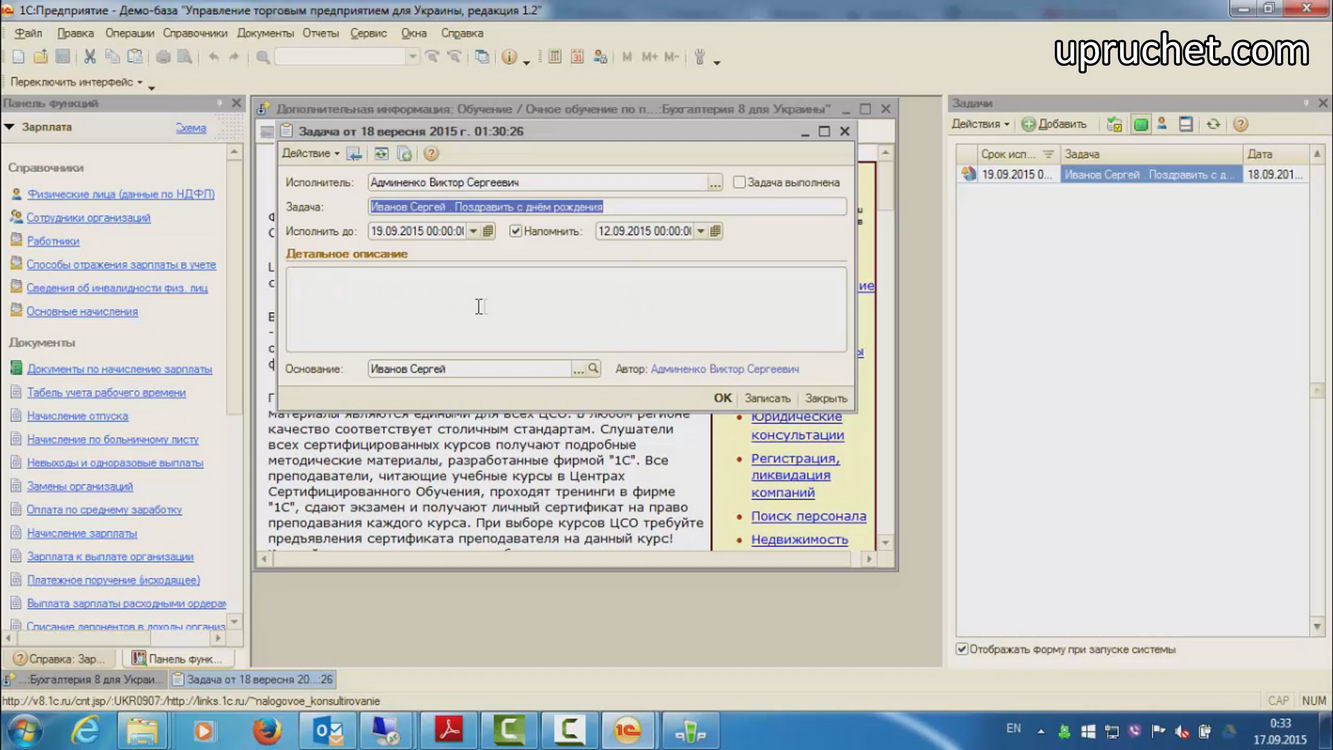Toggle the Напомнить checkbox
The image size is (1333, 750).
click(x=516, y=231)
